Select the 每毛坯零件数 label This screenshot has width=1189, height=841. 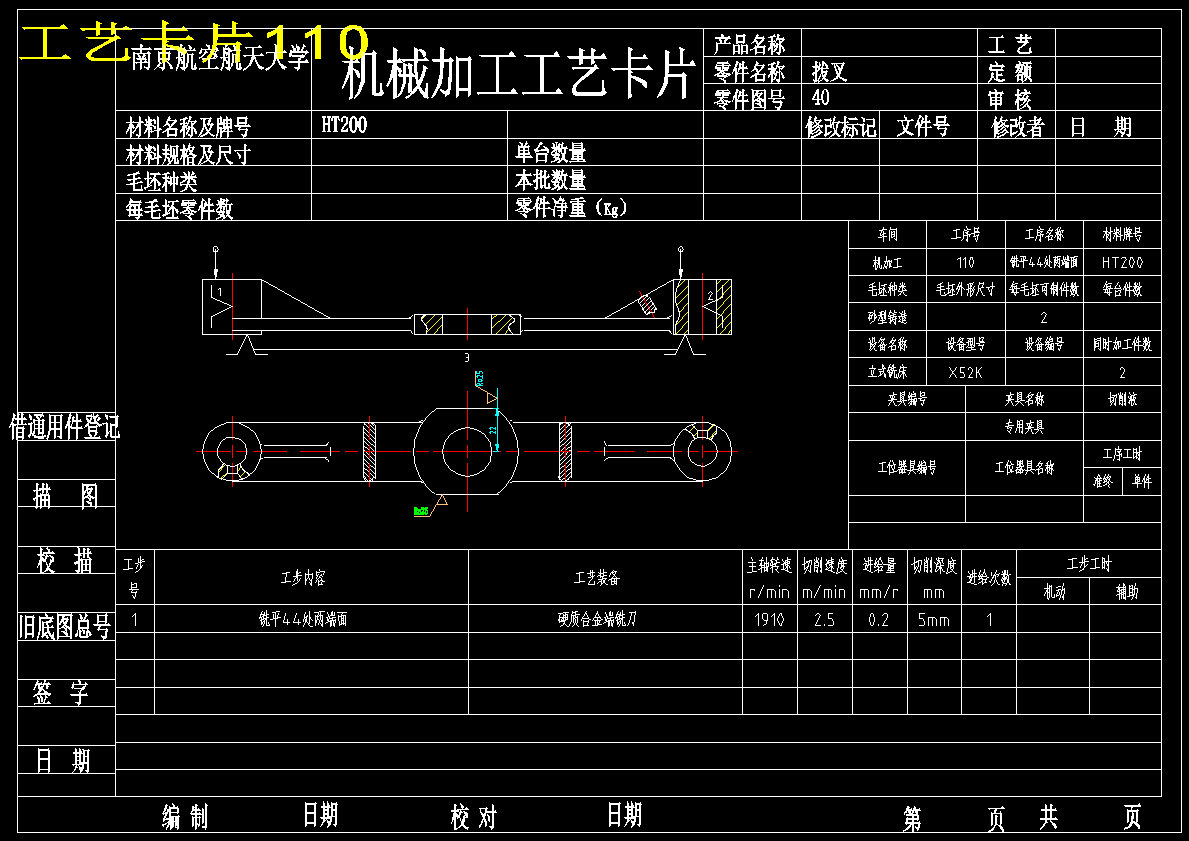179,209
